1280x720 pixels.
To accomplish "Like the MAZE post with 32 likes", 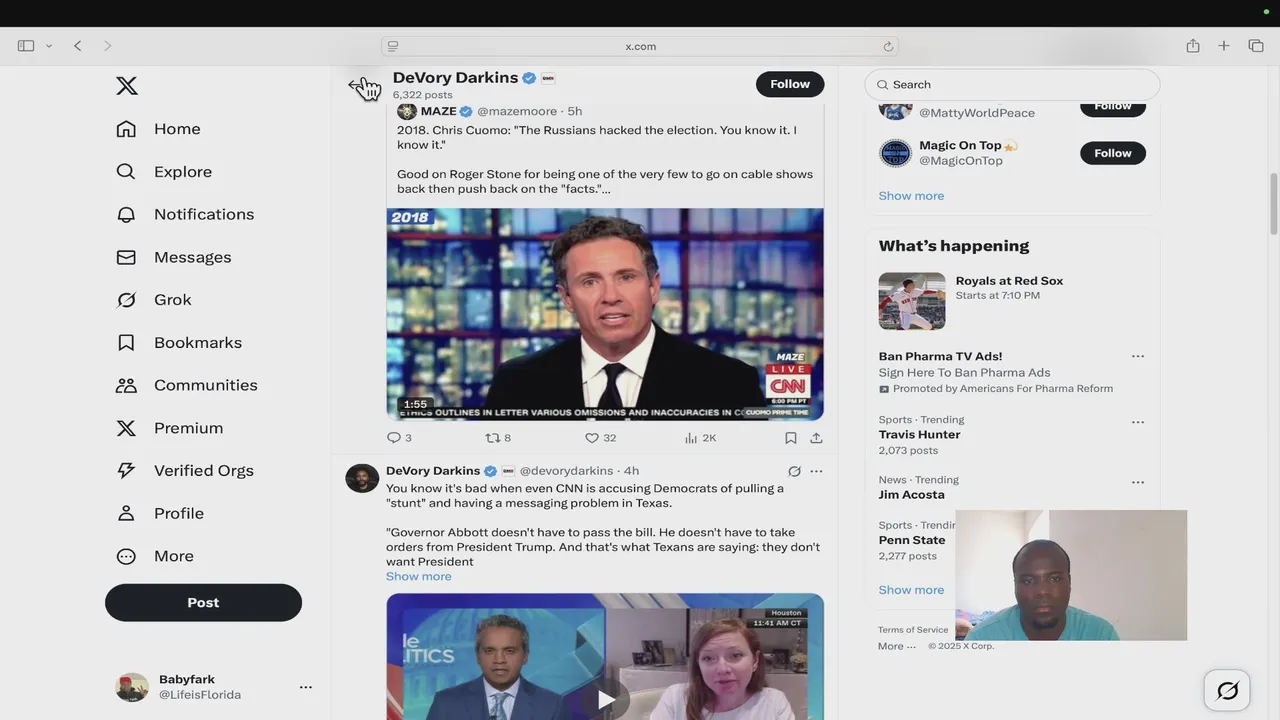I will click(x=592, y=438).
